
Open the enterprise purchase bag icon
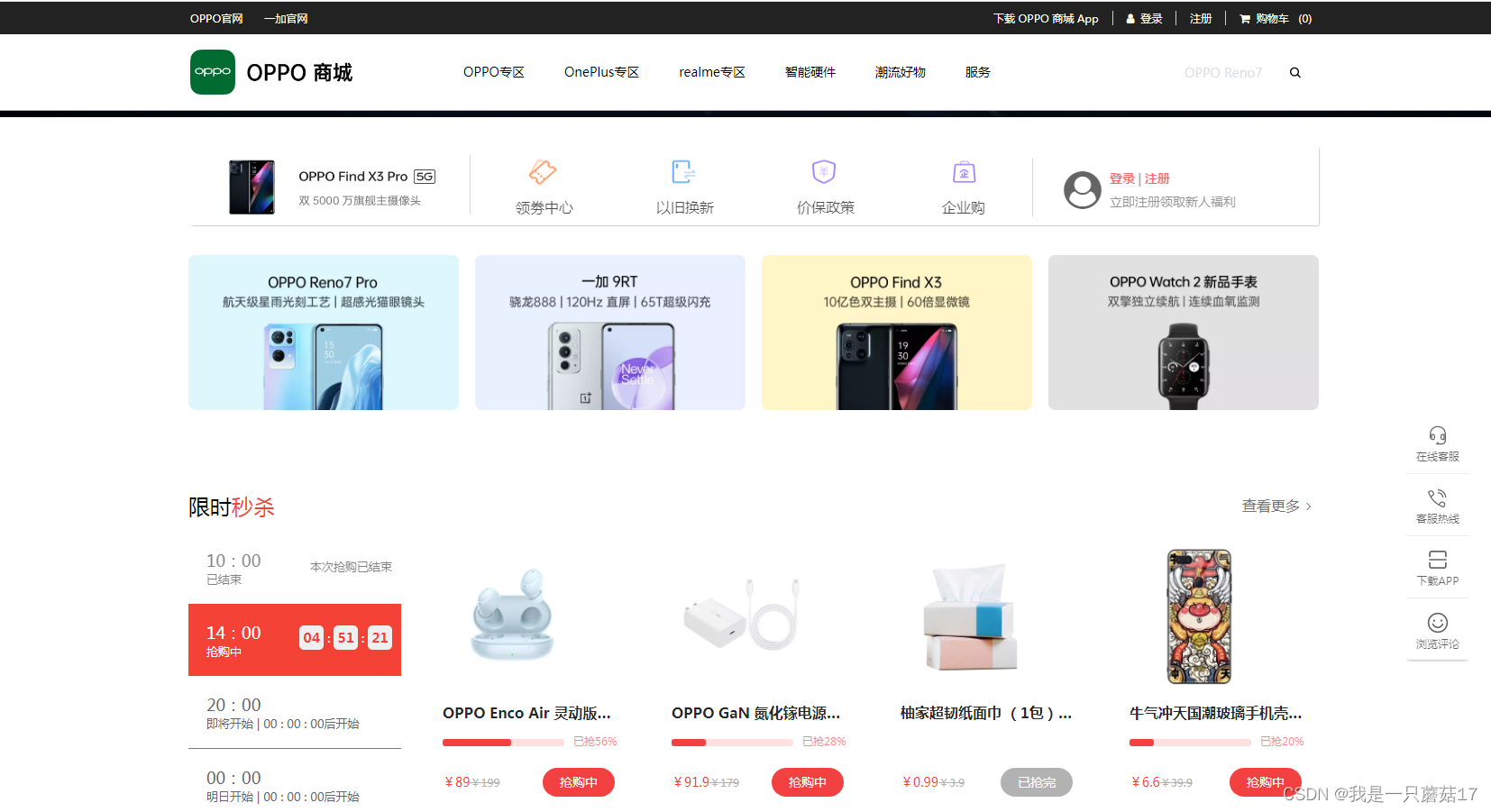click(x=964, y=171)
